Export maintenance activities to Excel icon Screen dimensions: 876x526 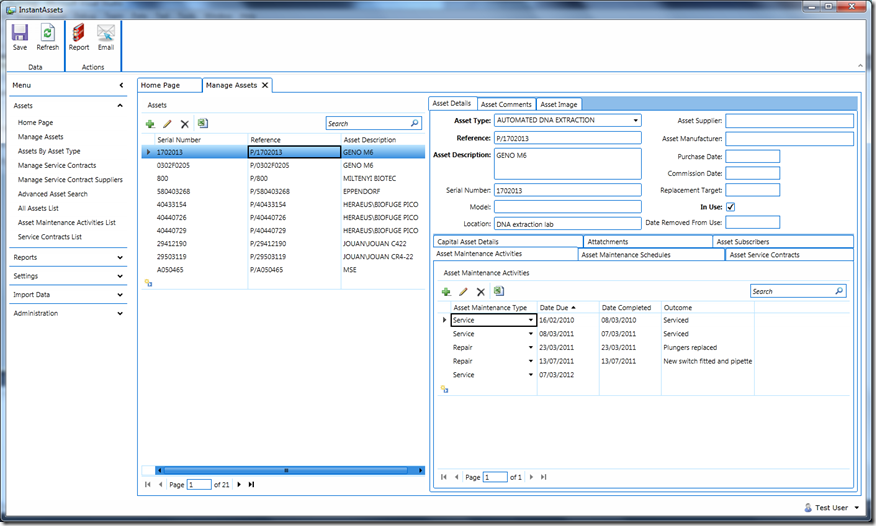[498, 291]
